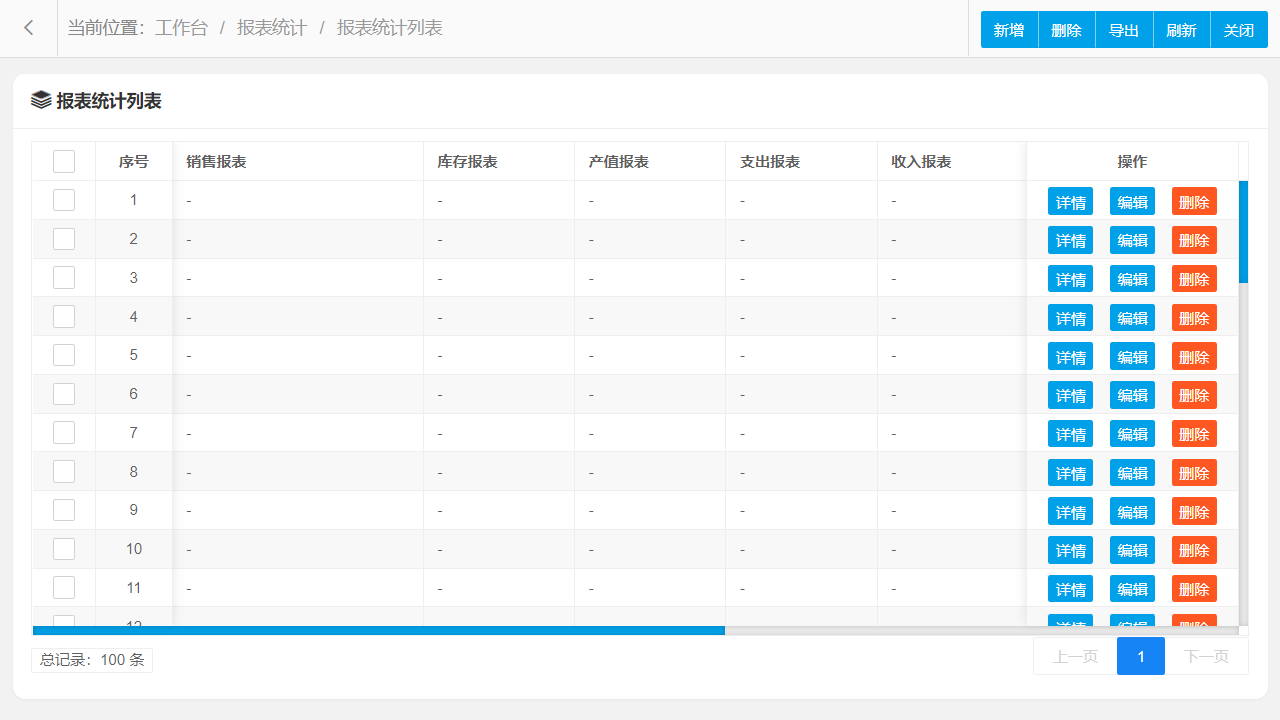Check the checkbox for row 2
This screenshot has width=1280, height=720.
[x=64, y=239]
